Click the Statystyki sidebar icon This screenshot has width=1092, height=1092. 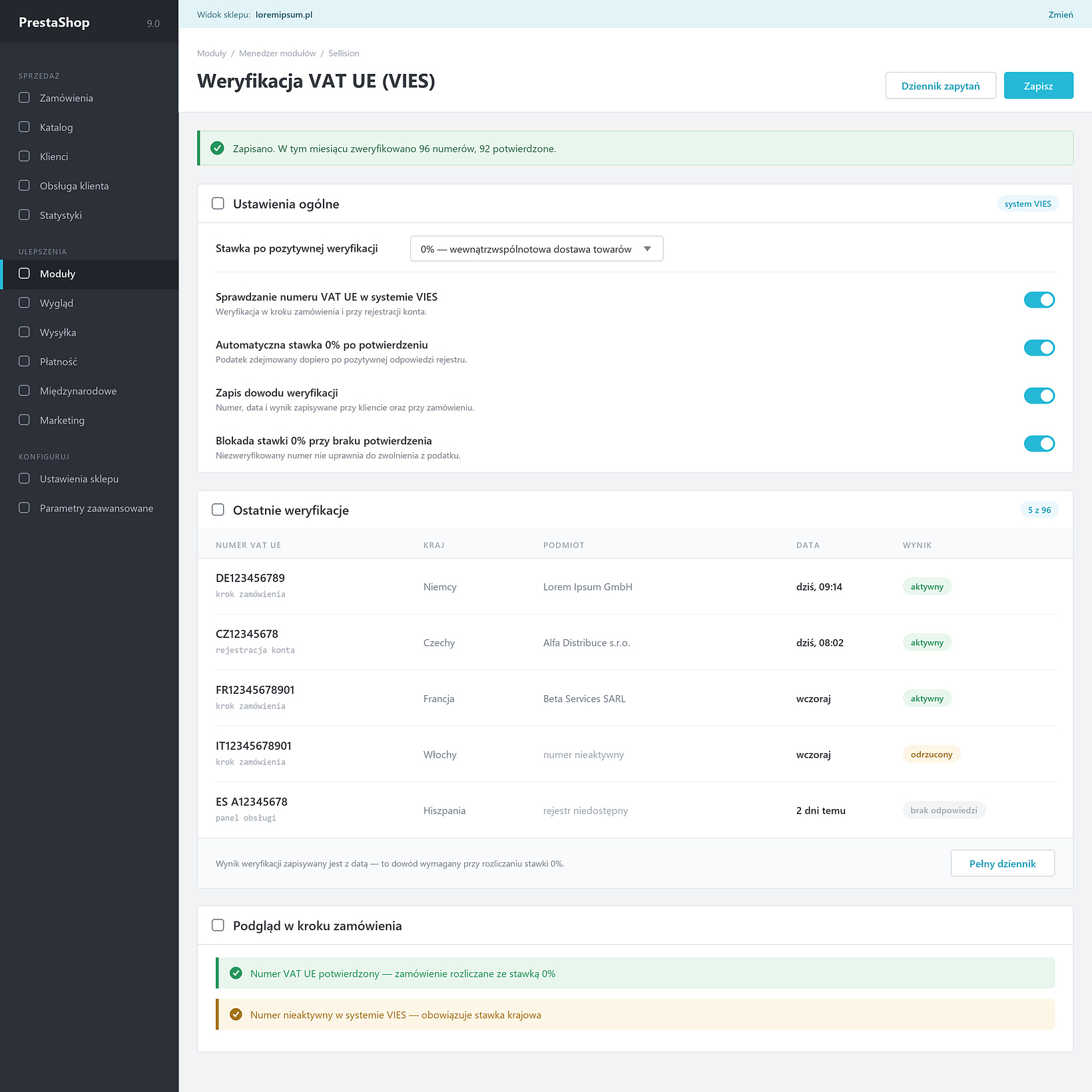24,215
